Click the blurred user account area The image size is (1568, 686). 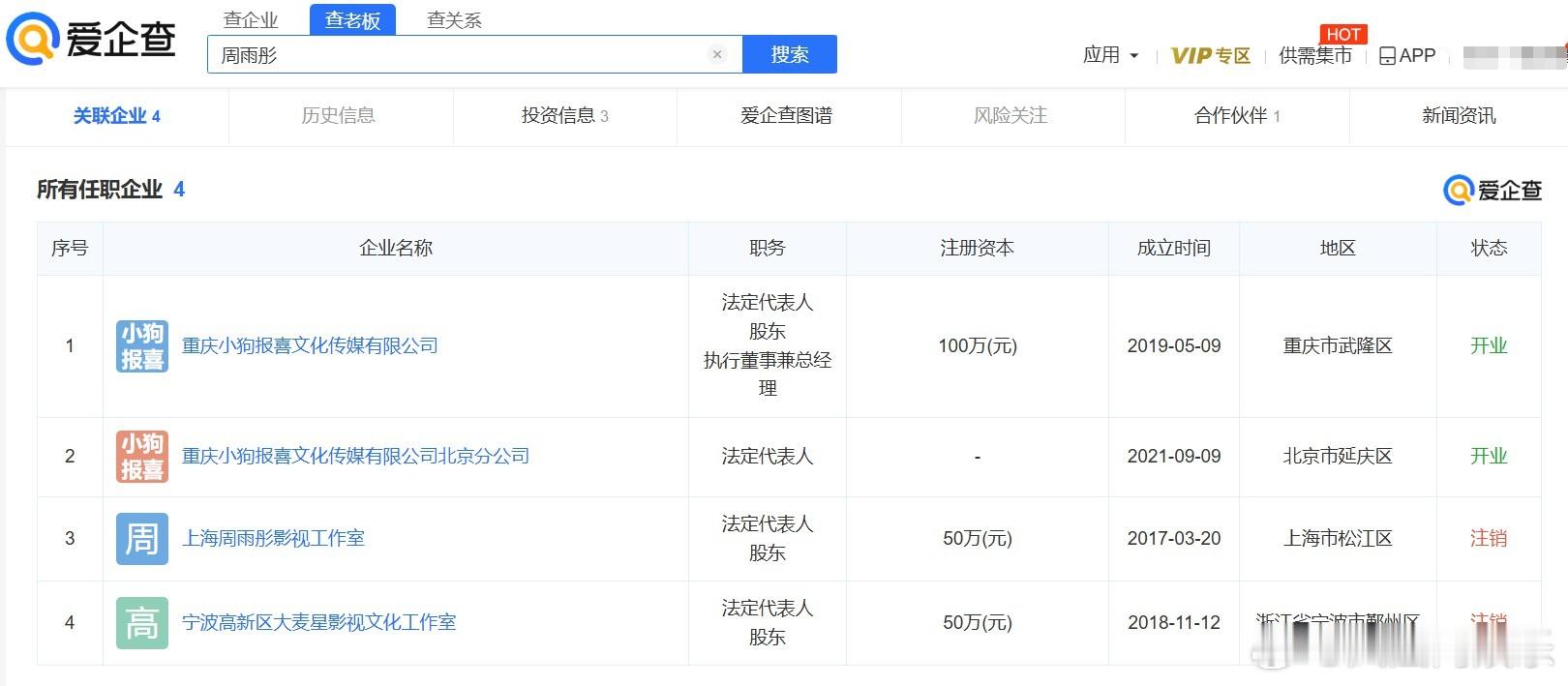[x=1514, y=56]
